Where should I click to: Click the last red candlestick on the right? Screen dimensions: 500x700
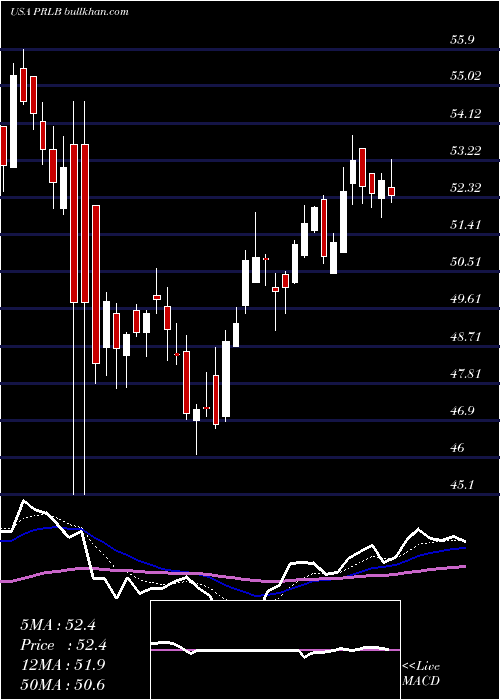tap(392, 191)
